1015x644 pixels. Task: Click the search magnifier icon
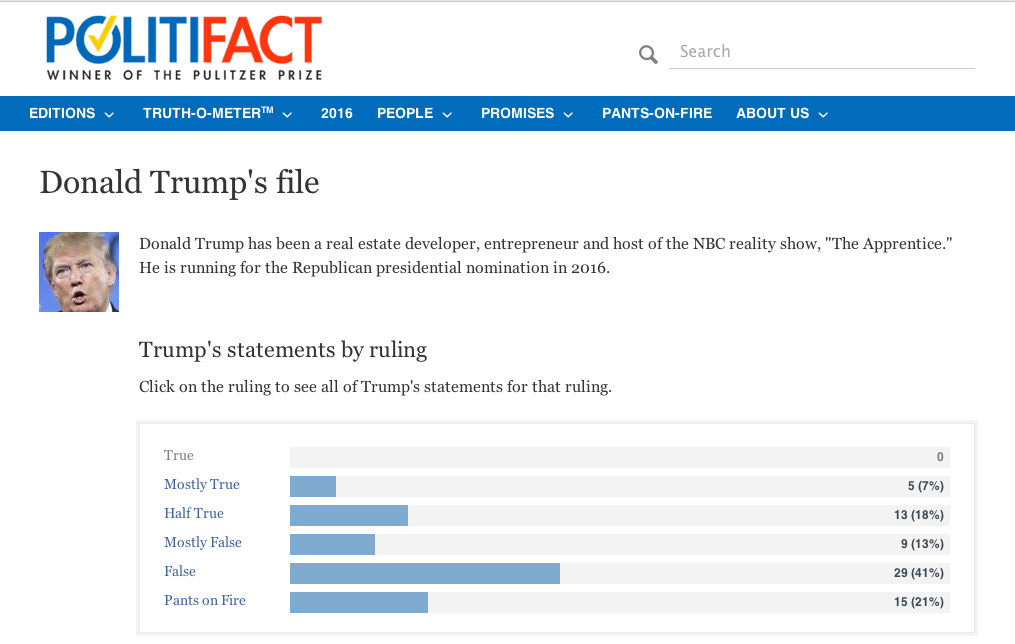pyautogui.click(x=649, y=54)
